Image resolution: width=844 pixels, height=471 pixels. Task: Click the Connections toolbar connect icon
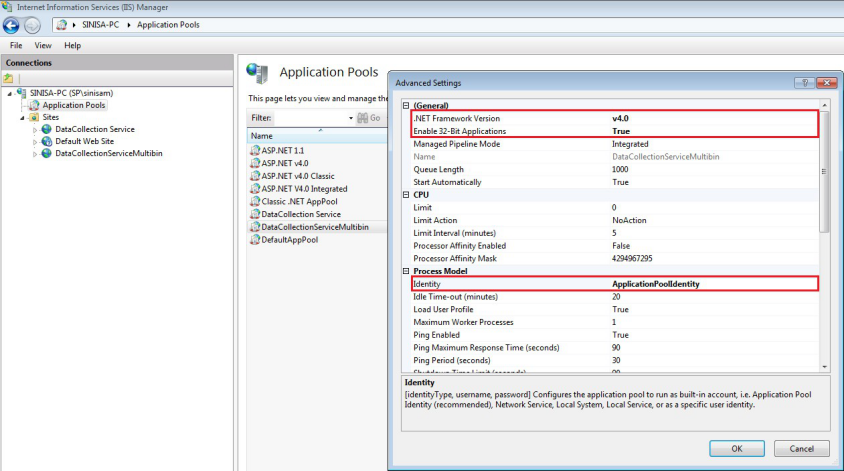[x=9, y=79]
